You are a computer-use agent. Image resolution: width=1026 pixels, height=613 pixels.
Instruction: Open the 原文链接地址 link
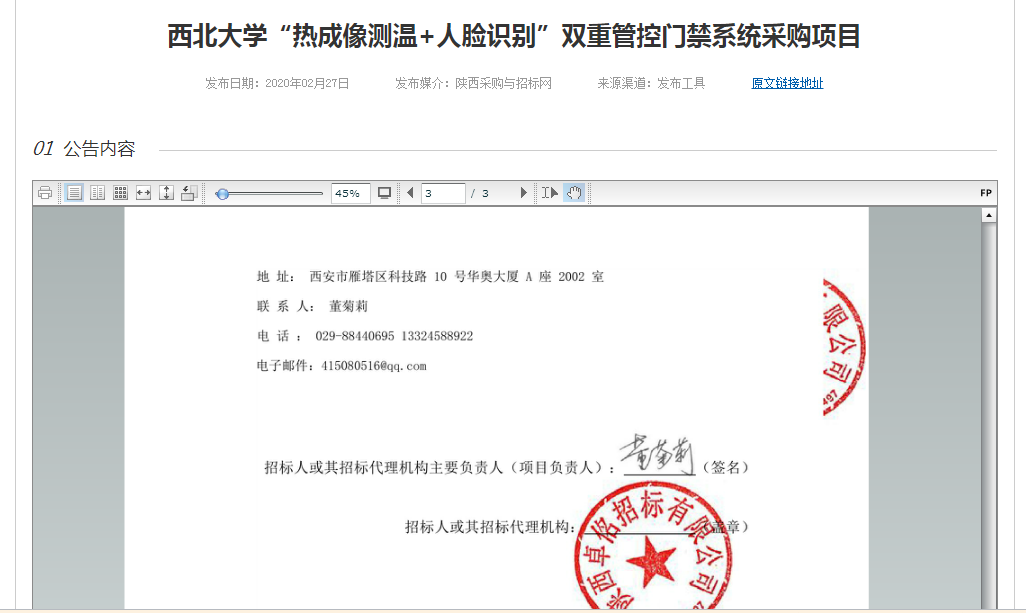pos(787,83)
